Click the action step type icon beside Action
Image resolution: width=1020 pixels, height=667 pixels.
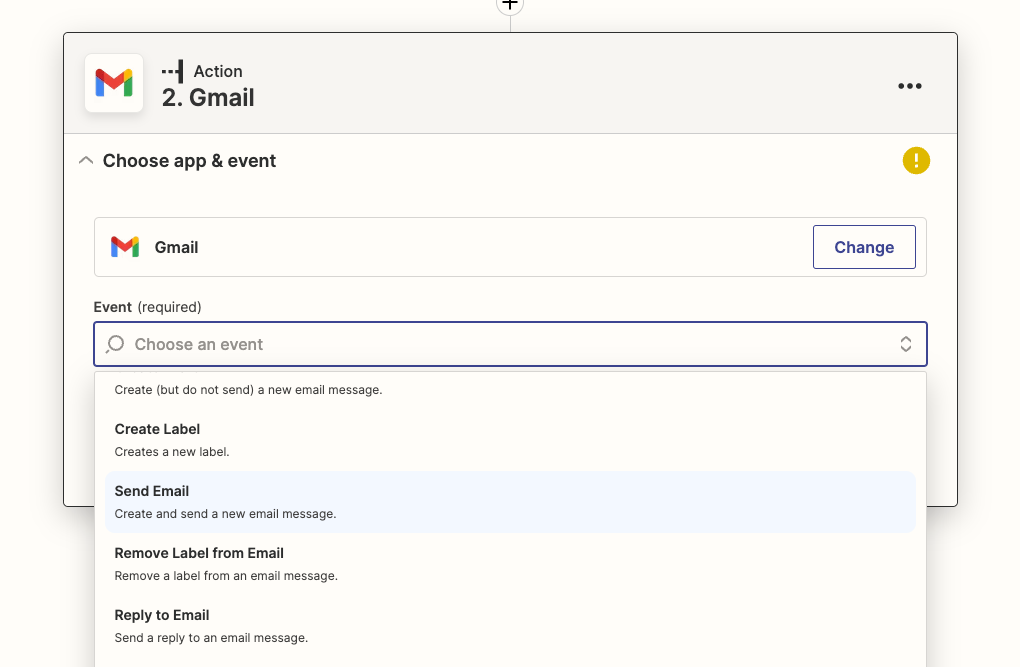pos(173,72)
